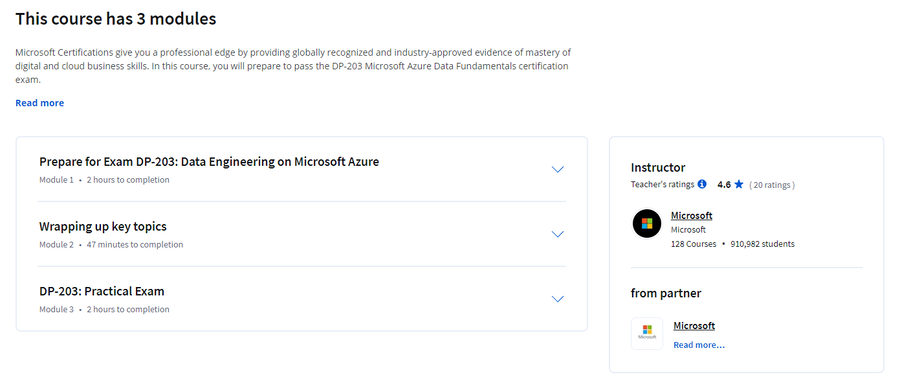Viewport: 900px width, 390px height.
Task: Click This course has 3 modules heading
Action: tap(116, 19)
